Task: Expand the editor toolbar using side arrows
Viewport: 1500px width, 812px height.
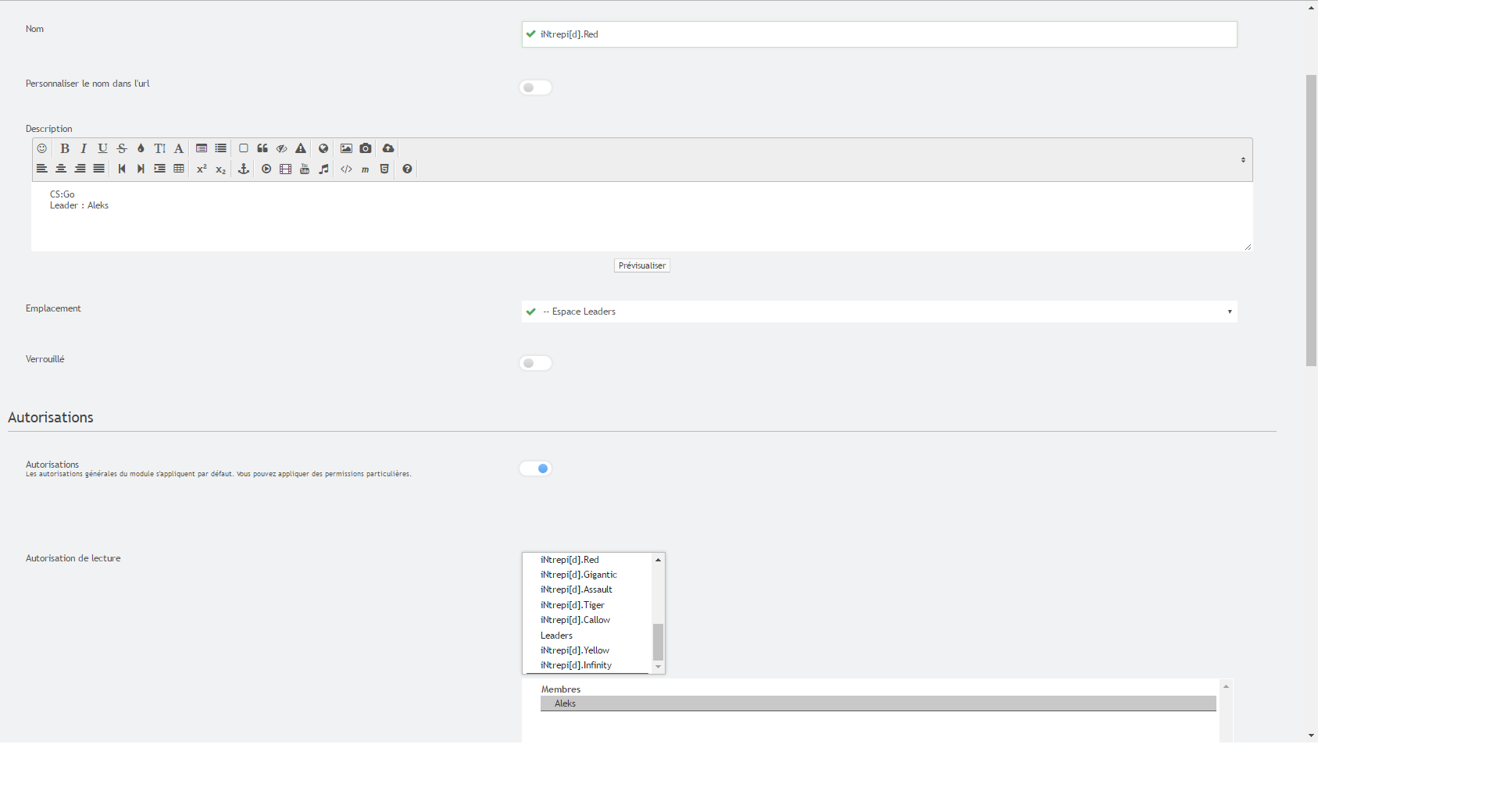Action: pos(1243,160)
